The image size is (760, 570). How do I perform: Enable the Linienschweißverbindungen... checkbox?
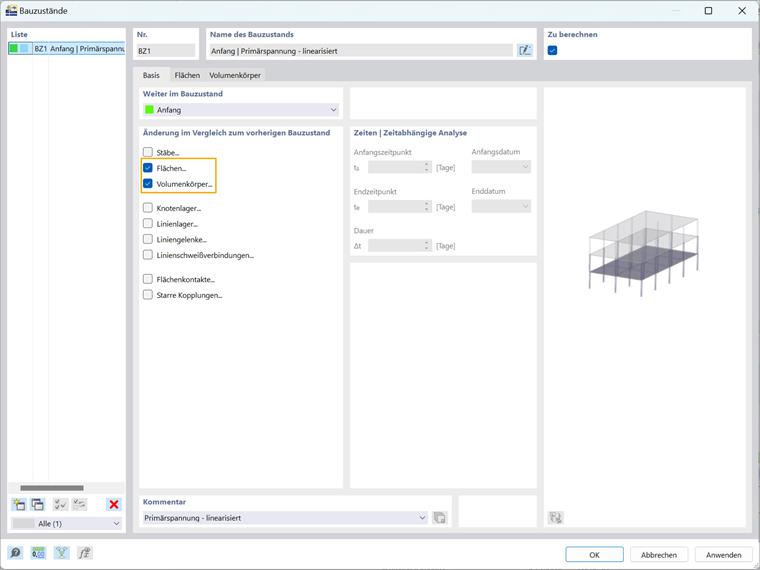tap(148, 254)
